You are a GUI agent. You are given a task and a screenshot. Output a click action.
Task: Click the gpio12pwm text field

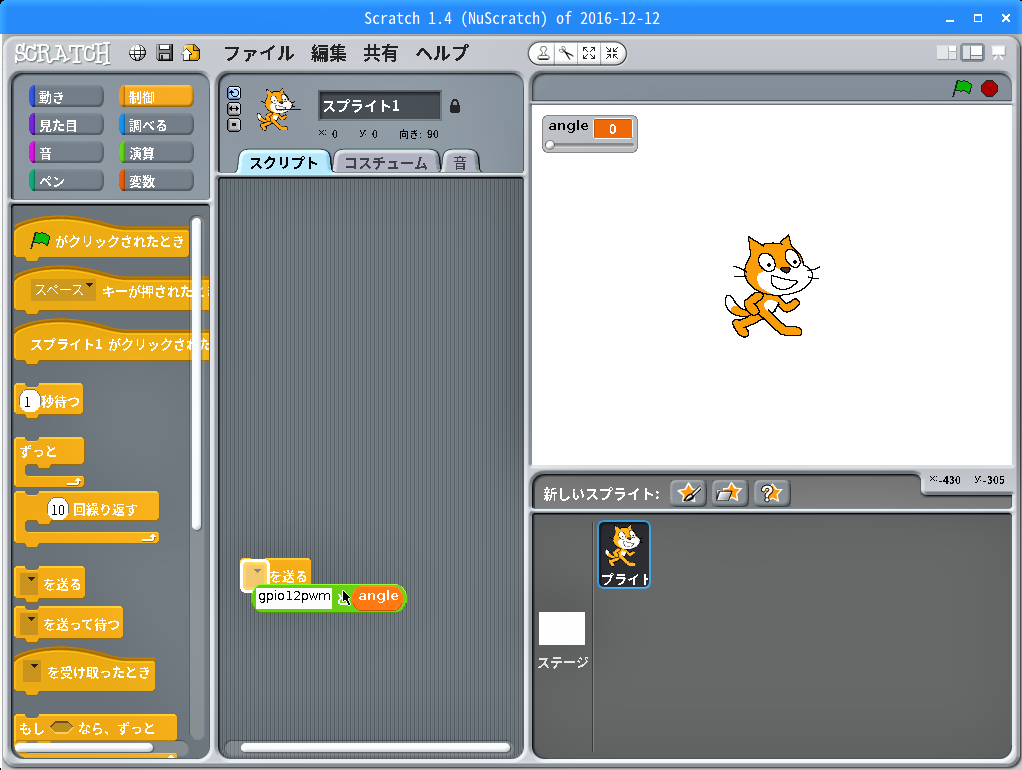[x=294, y=597]
